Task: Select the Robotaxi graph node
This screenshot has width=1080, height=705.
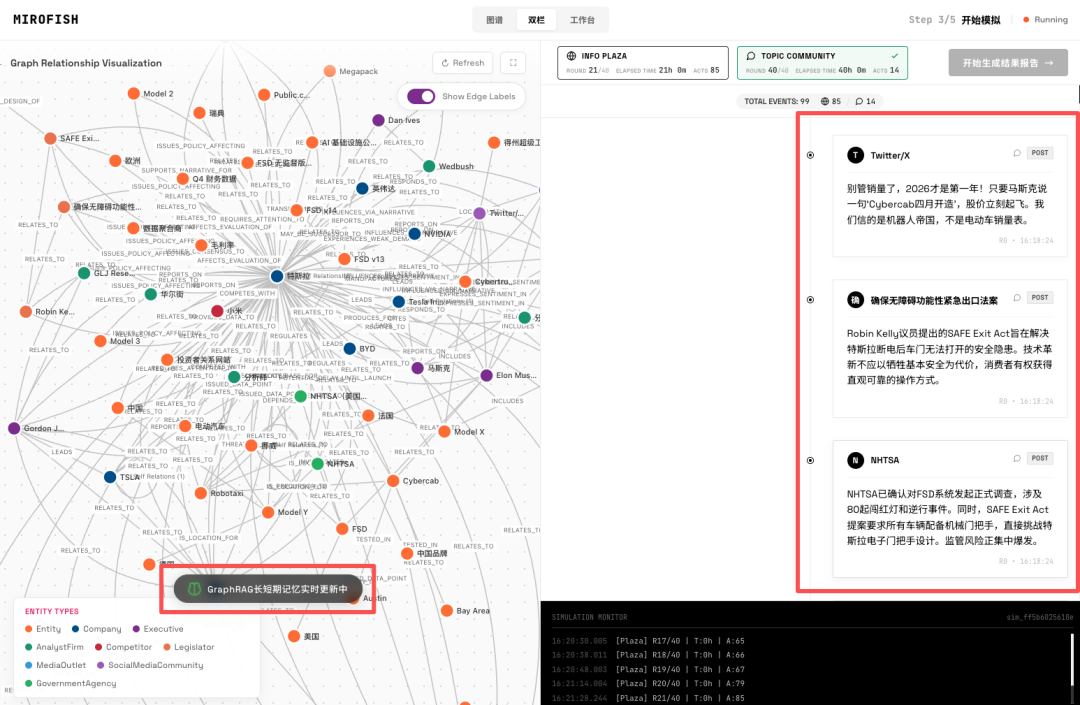Action: pyautogui.click(x=200, y=493)
